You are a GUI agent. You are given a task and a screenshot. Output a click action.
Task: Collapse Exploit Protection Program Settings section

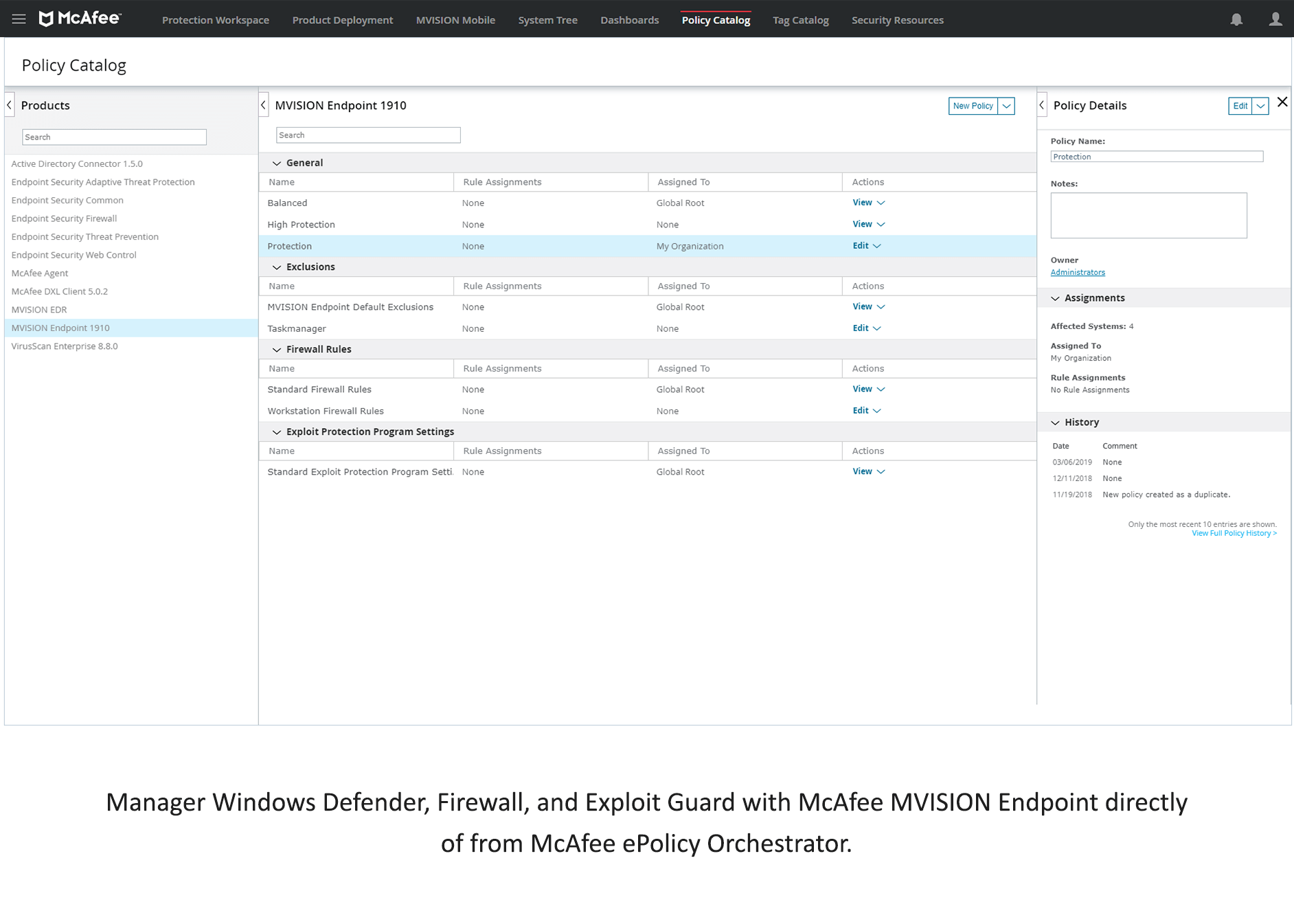point(277,431)
